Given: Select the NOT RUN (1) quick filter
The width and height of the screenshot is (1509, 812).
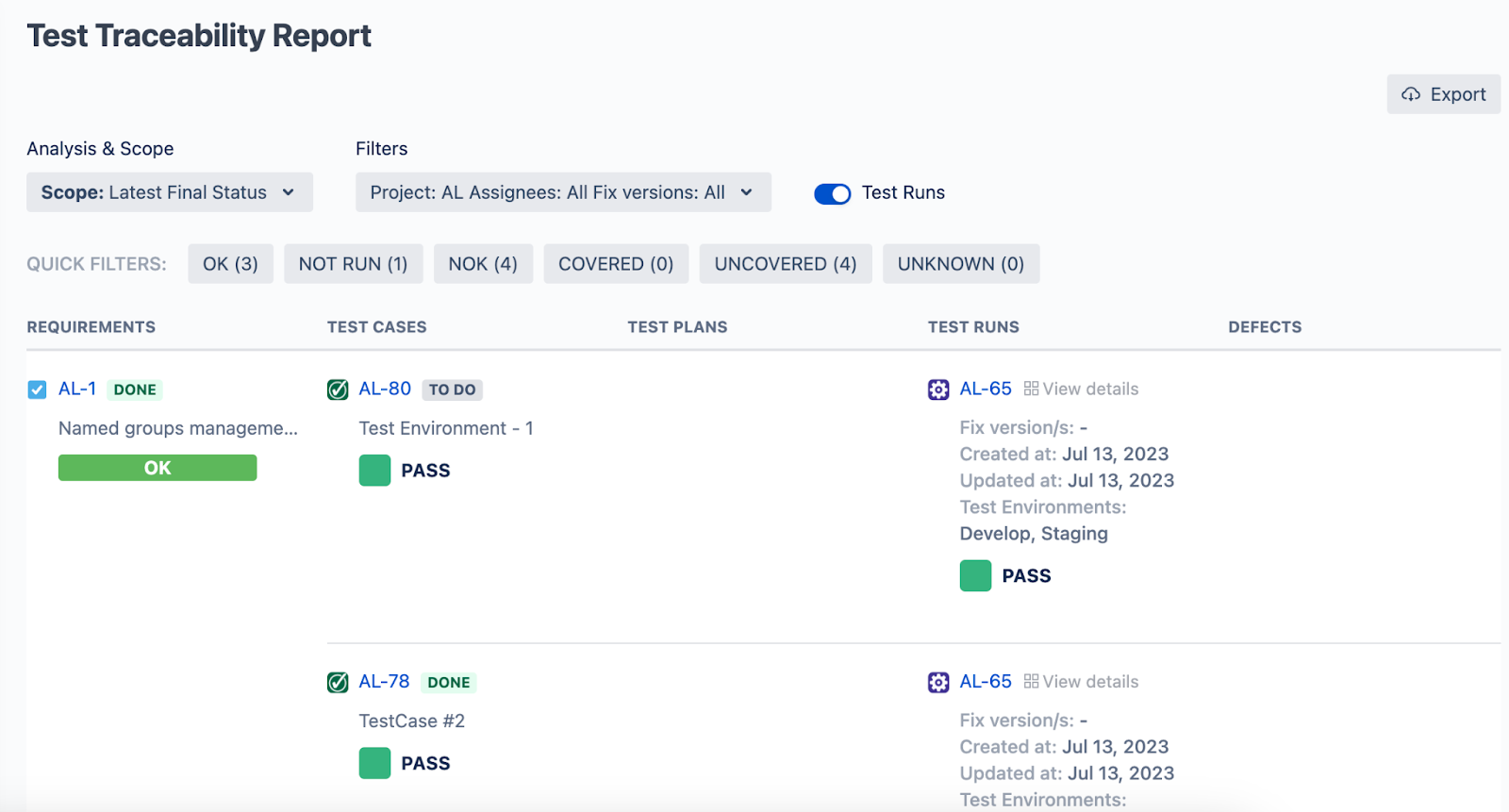Looking at the screenshot, I should (353, 264).
